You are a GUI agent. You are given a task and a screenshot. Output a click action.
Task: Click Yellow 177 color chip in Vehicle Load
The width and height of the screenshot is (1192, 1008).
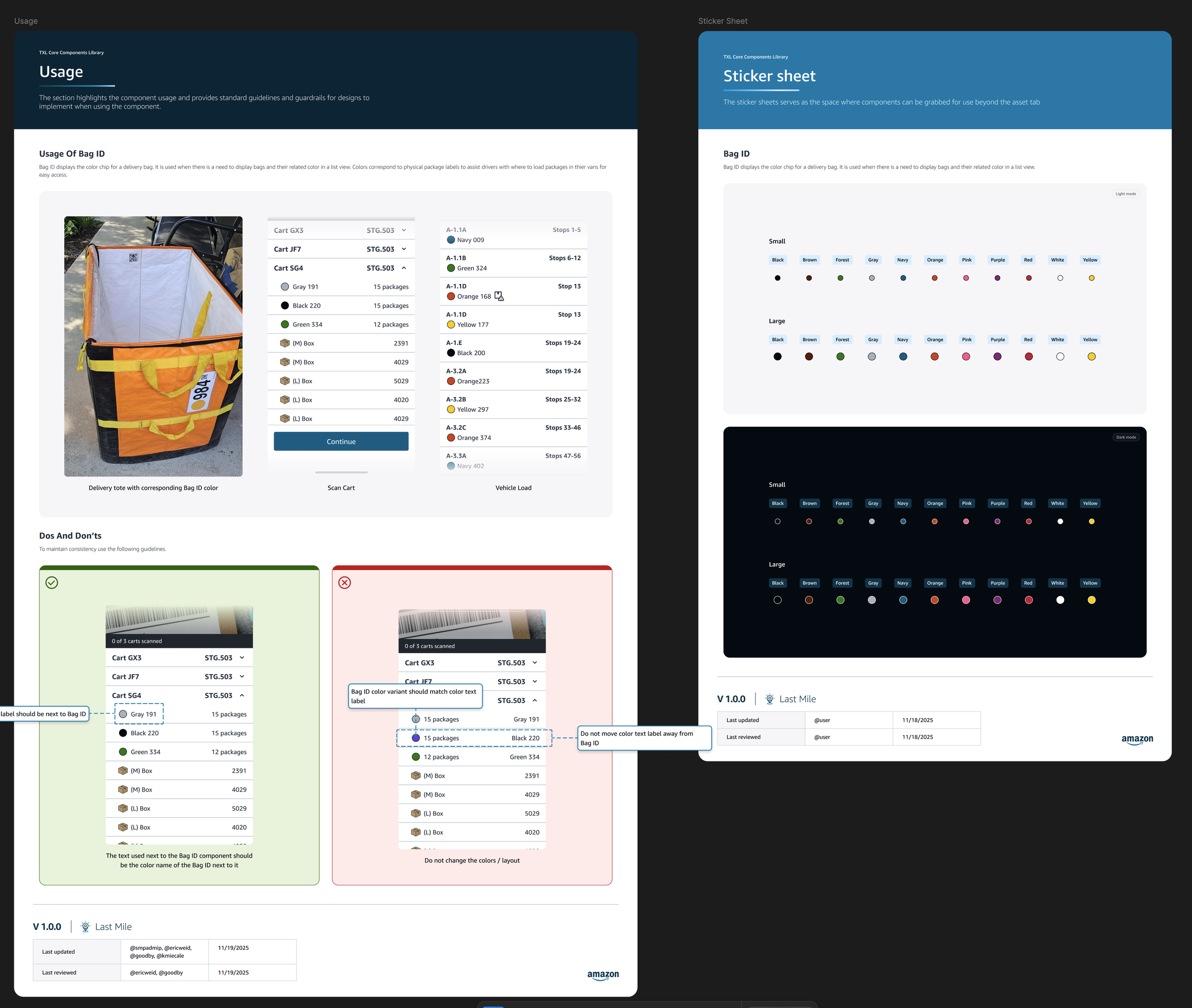(x=451, y=325)
